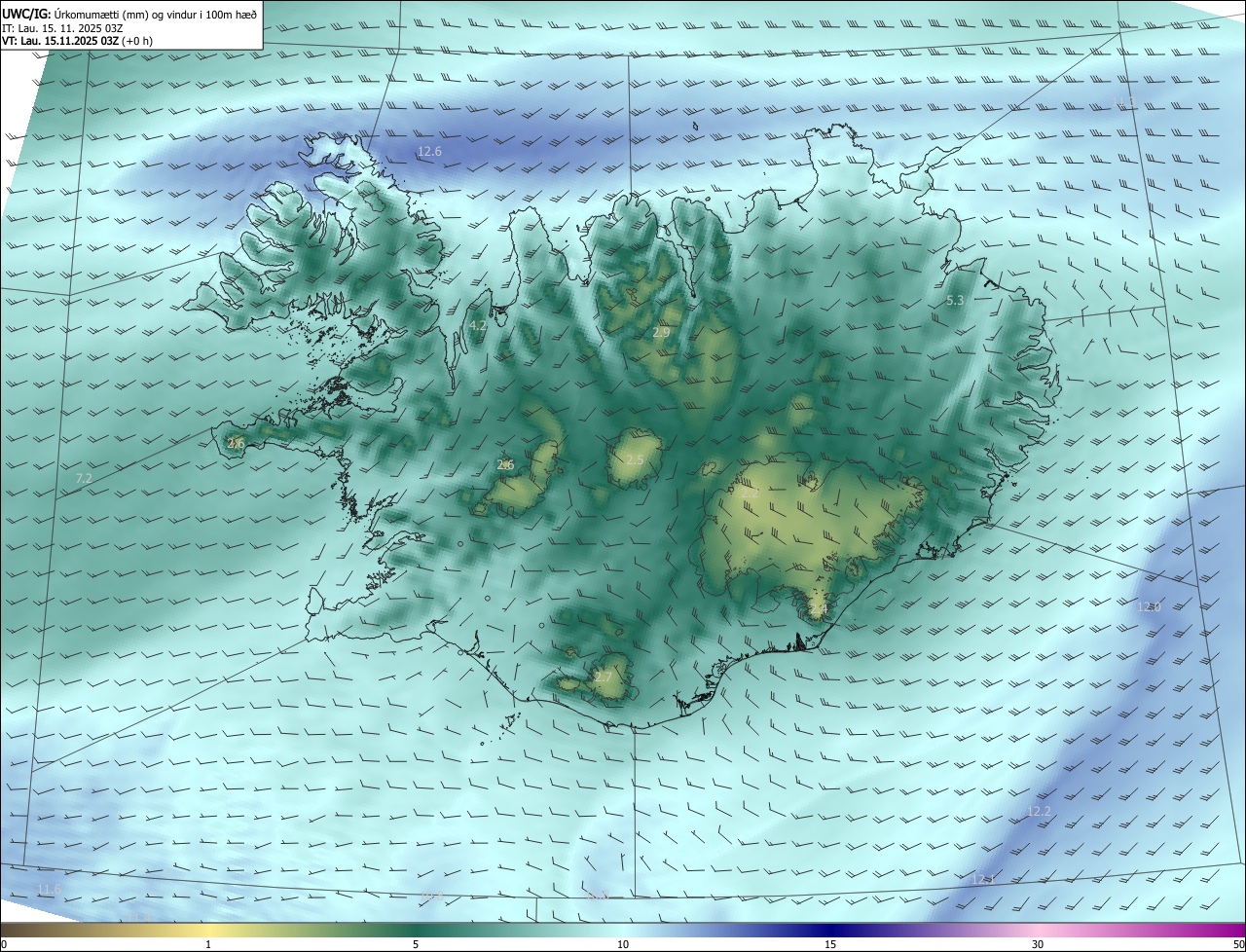Screen dimensions: 1246x952
Task: Click the 5.3 value label on map
Action: [x=955, y=301]
